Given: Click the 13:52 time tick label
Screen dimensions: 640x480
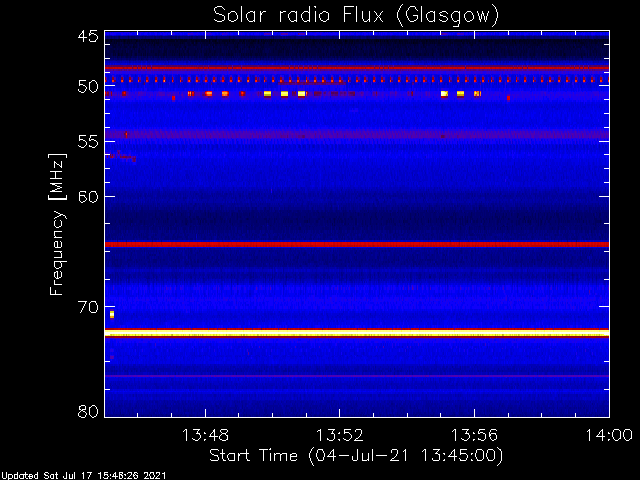Looking at the screenshot, I should tap(340, 435).
